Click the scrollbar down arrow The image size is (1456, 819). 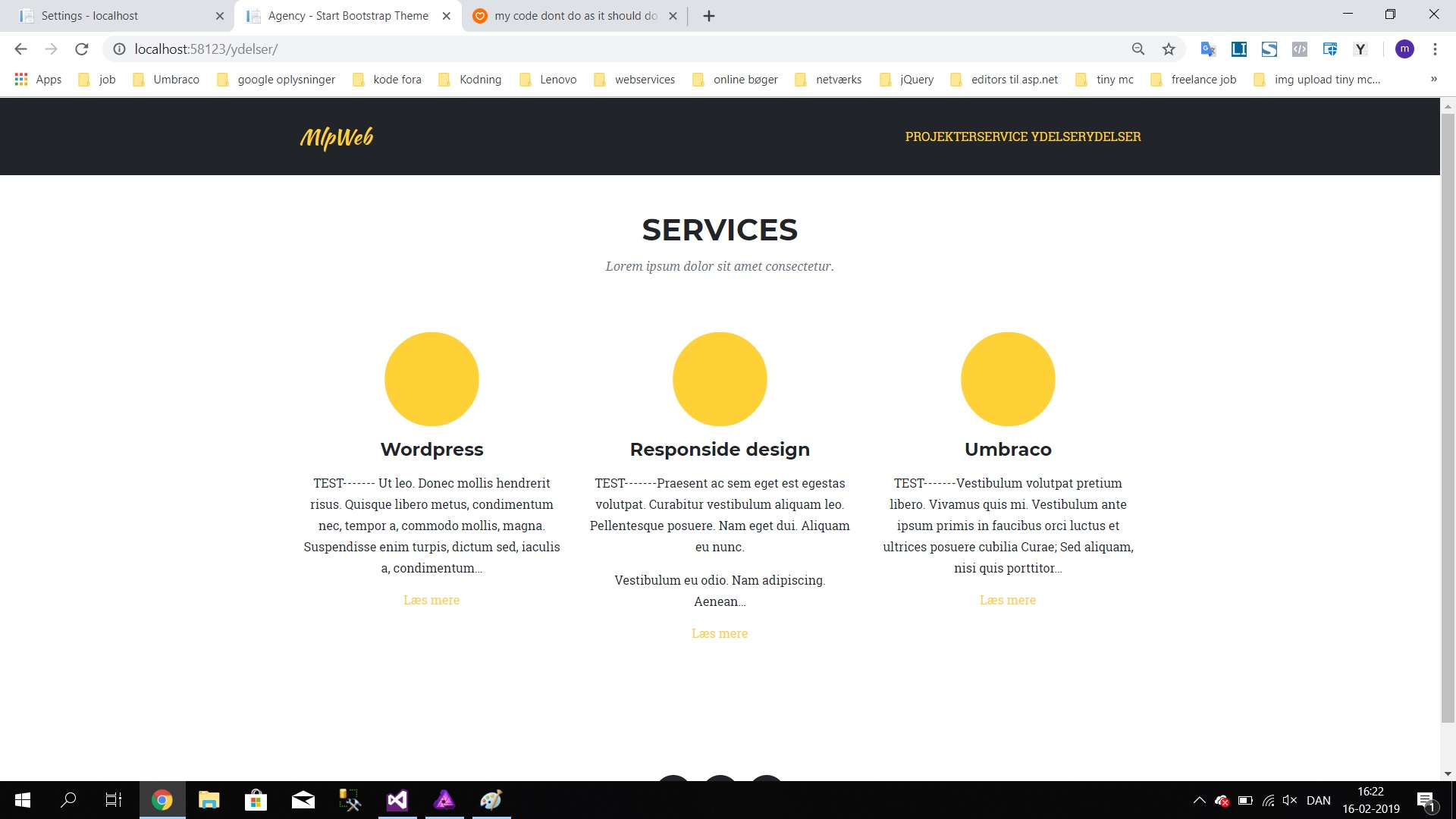pos(1448,773)
